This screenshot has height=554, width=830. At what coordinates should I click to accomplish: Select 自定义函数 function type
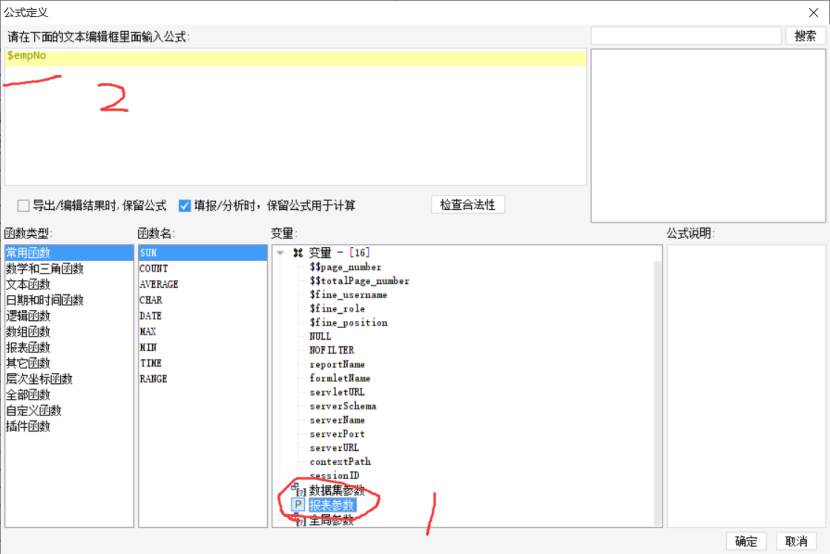(69, 411)
